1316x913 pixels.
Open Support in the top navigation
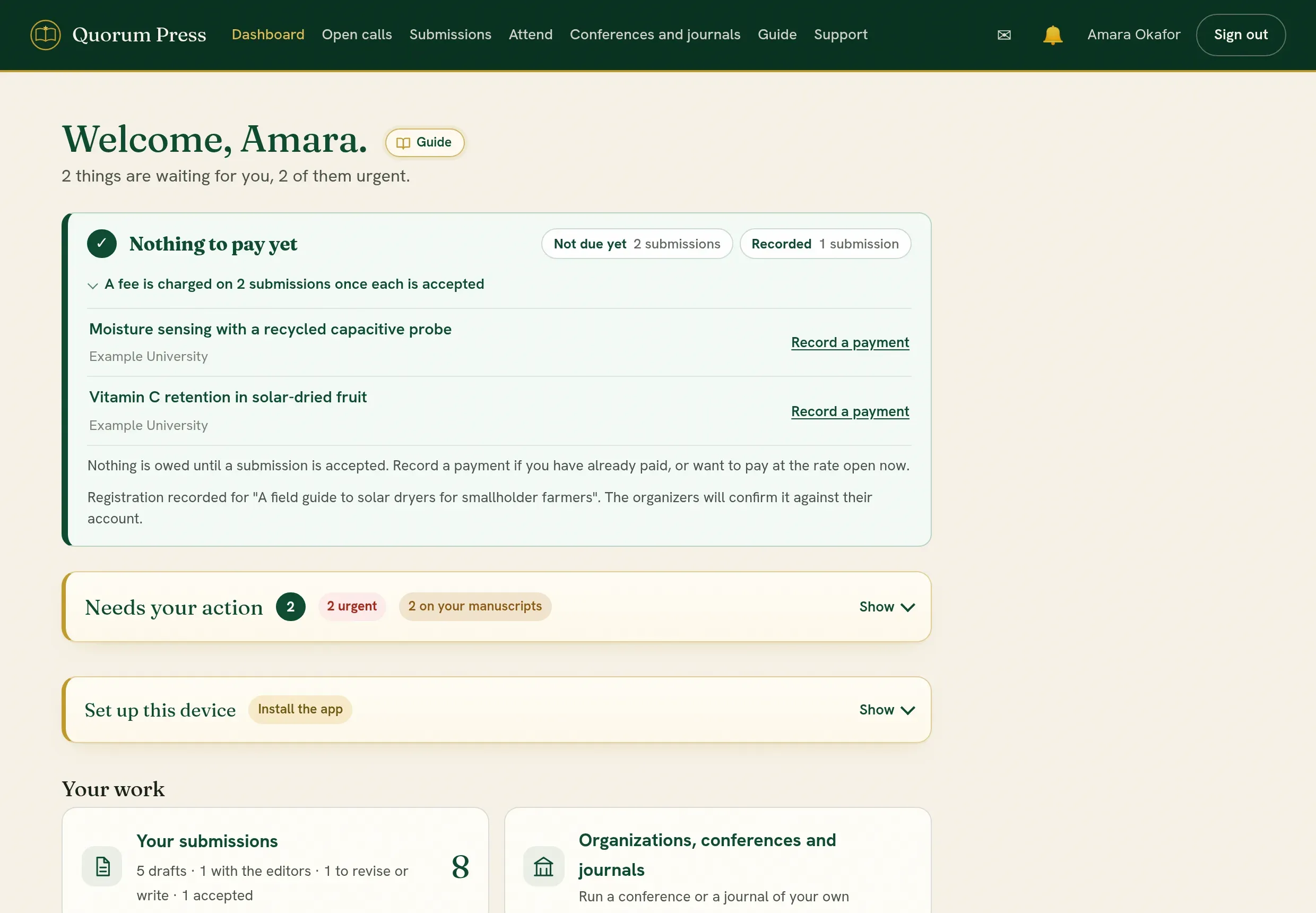point(841,35)
